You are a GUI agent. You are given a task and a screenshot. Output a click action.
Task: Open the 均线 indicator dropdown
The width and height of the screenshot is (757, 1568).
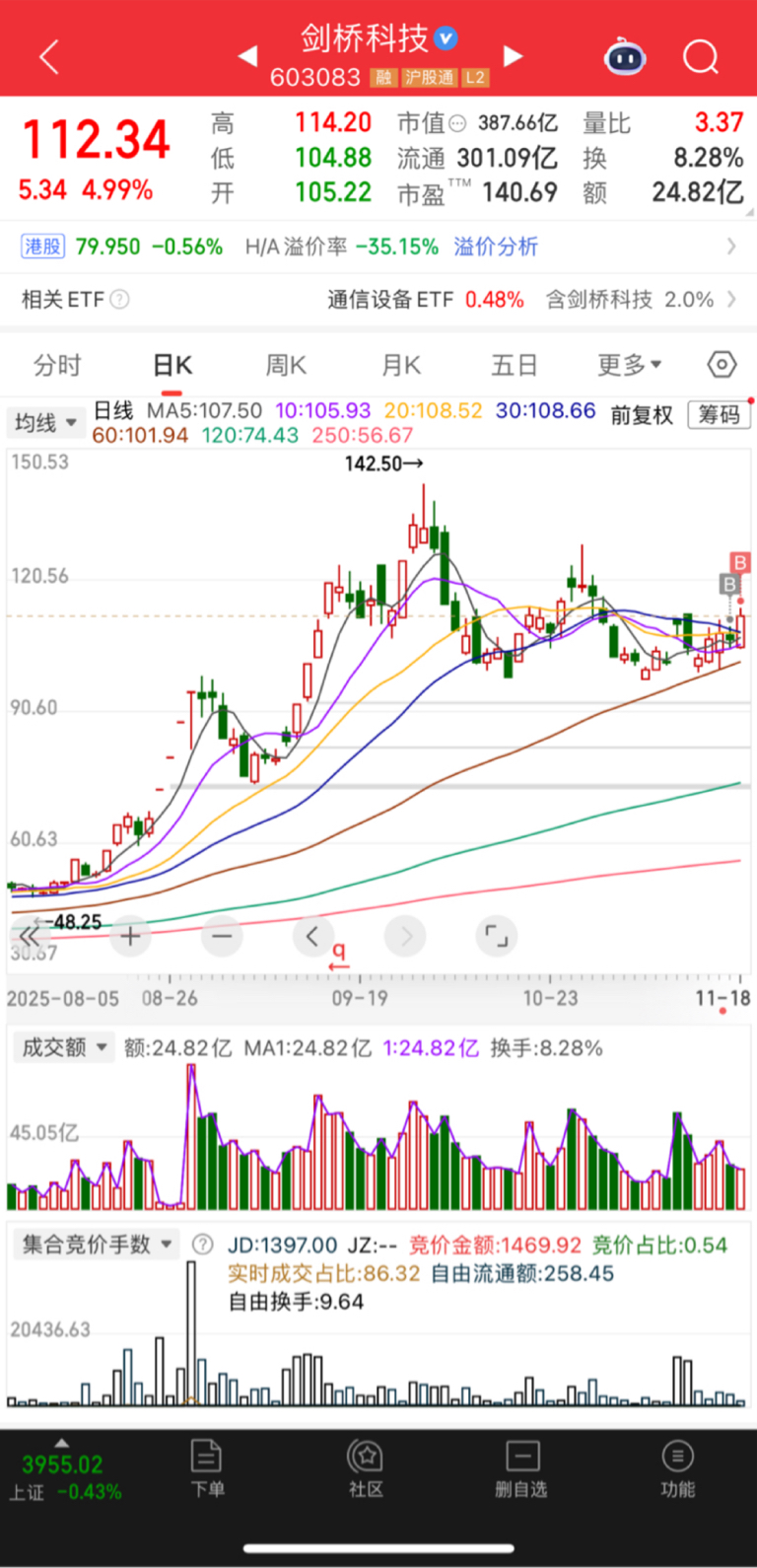[x=46, y=423]
